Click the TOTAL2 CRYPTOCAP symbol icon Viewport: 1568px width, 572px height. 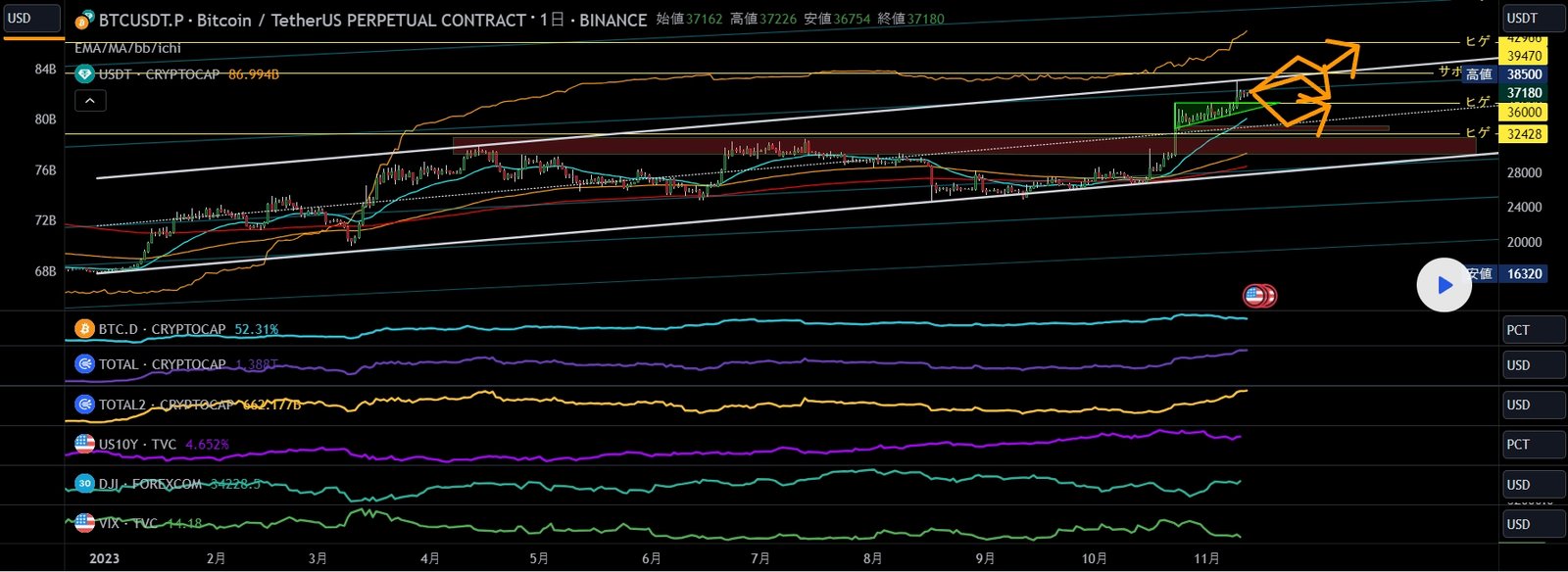tap(84, 404)
